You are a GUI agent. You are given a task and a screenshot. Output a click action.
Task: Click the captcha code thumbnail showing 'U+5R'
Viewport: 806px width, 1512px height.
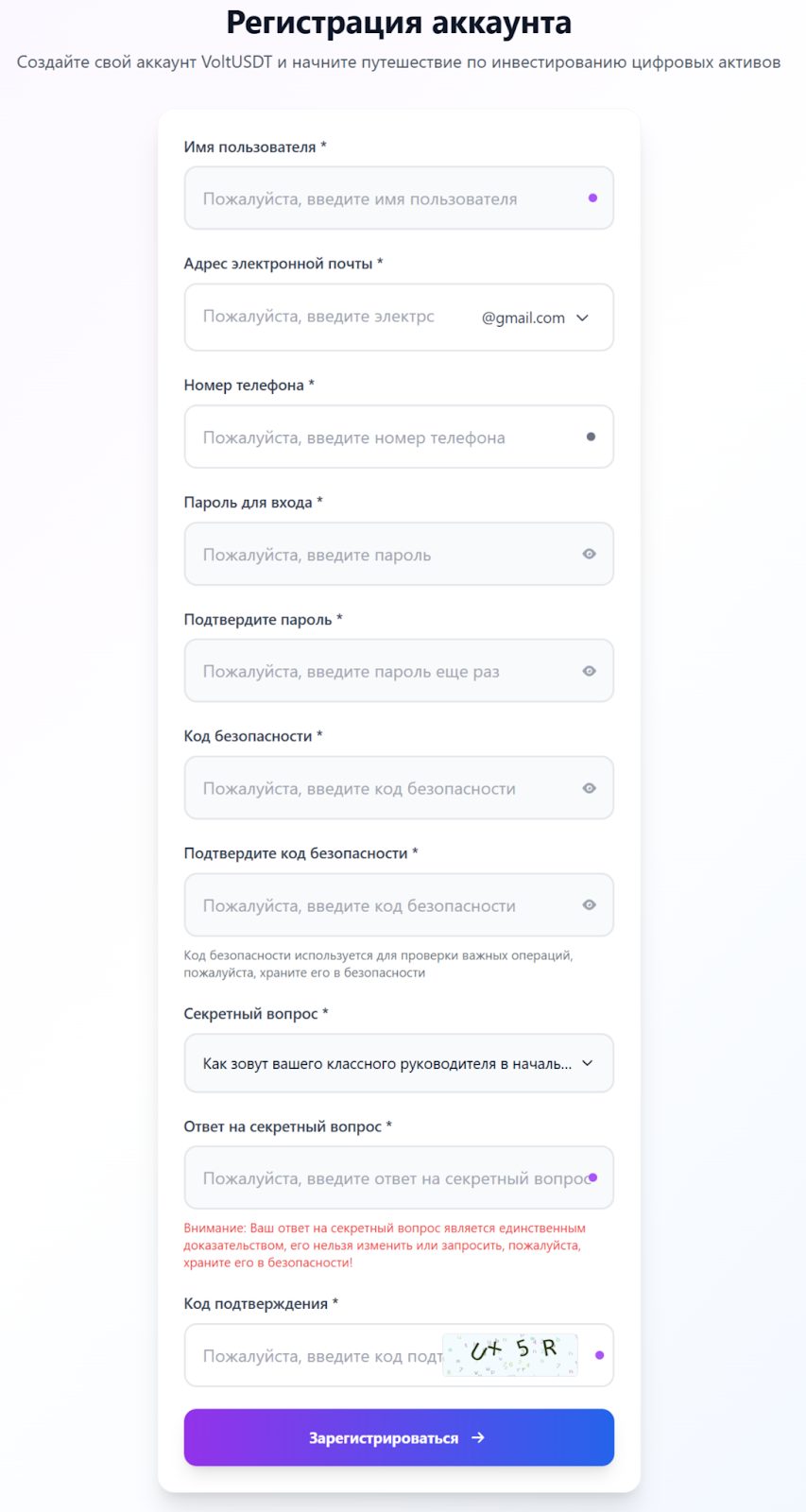click(508, 1355)
